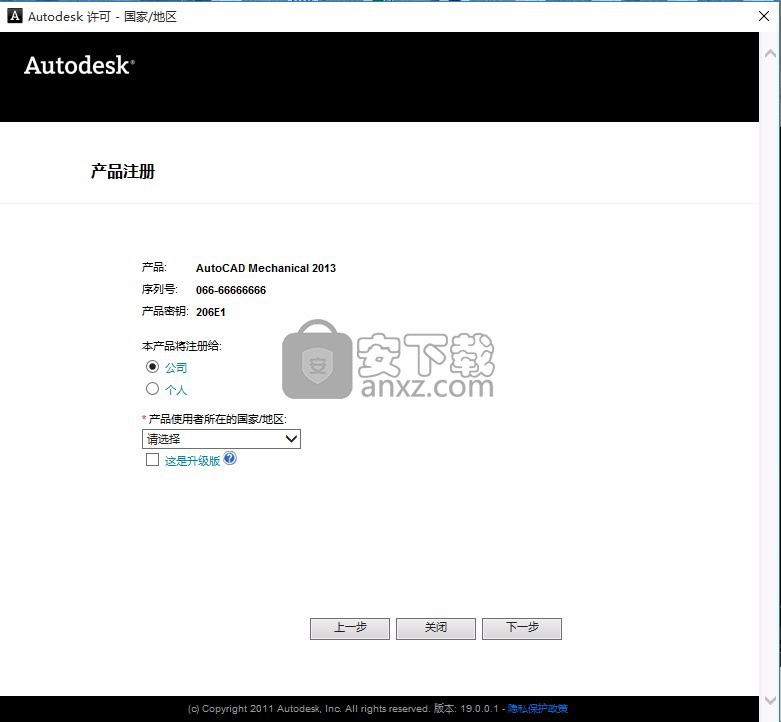Viewport: 781px width, 722px height.
Task: Click the 个人 label text
Action: (176, 389)
